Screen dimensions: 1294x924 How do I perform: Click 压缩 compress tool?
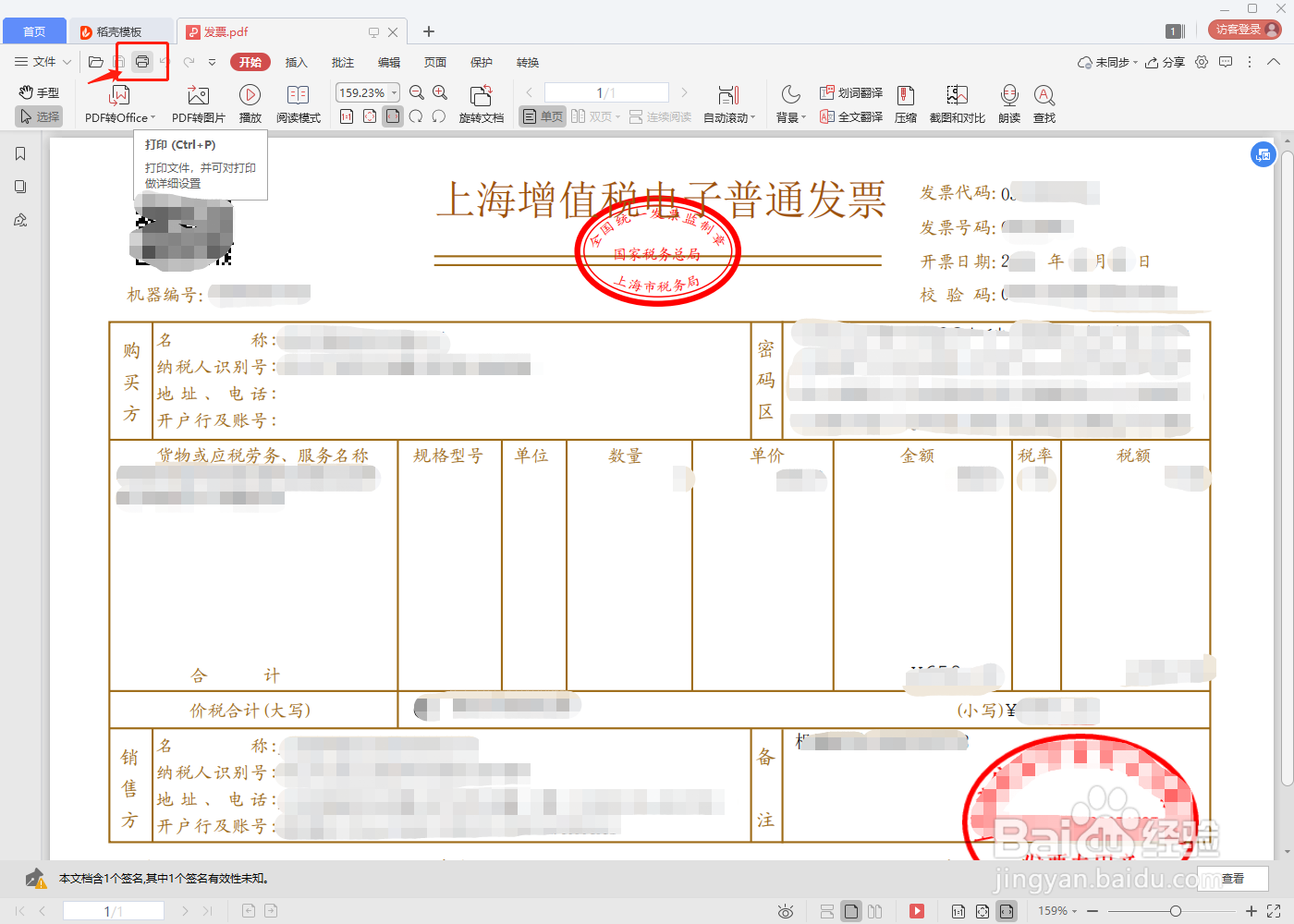coord(906,104)
